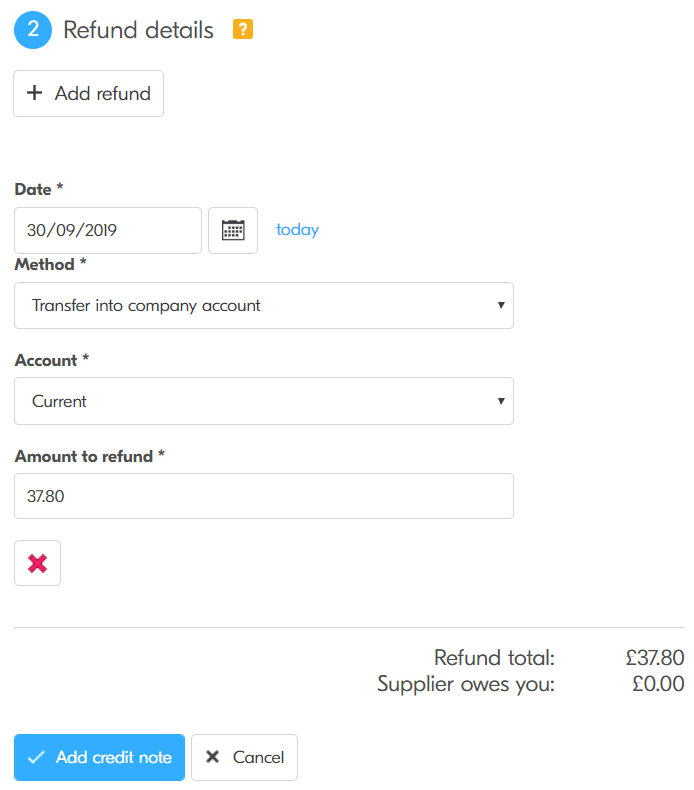The height and width of the screenshot is (790, 694).
Task: Set the date using the today link
Action: [x=297, y=230]
